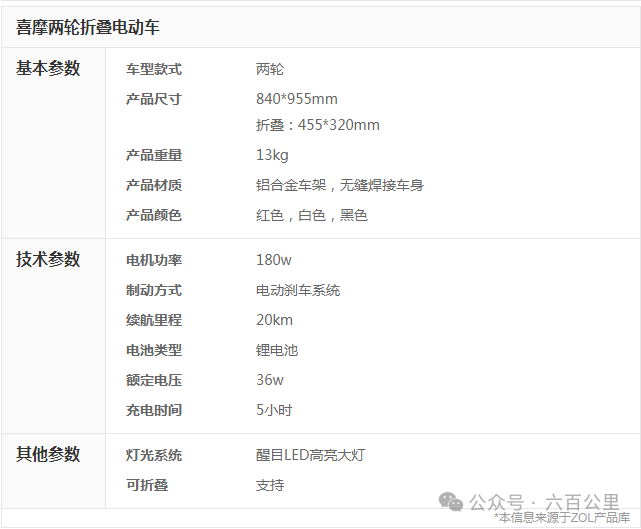Click the 灯光系统 label

(154, 455)
